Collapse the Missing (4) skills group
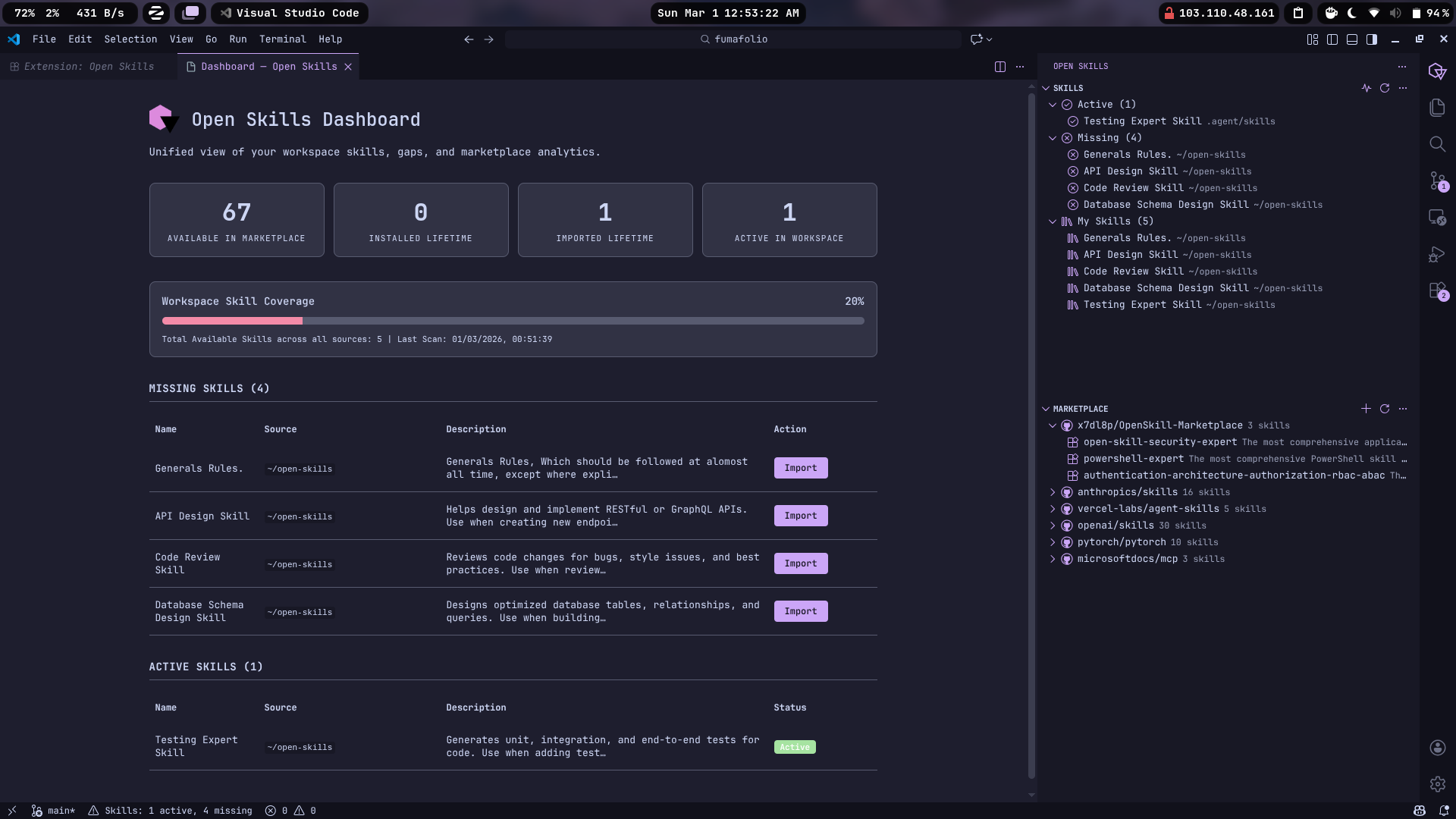Screen dimensions: 1456x819 pyautogui.click(x=1053, y=138)
